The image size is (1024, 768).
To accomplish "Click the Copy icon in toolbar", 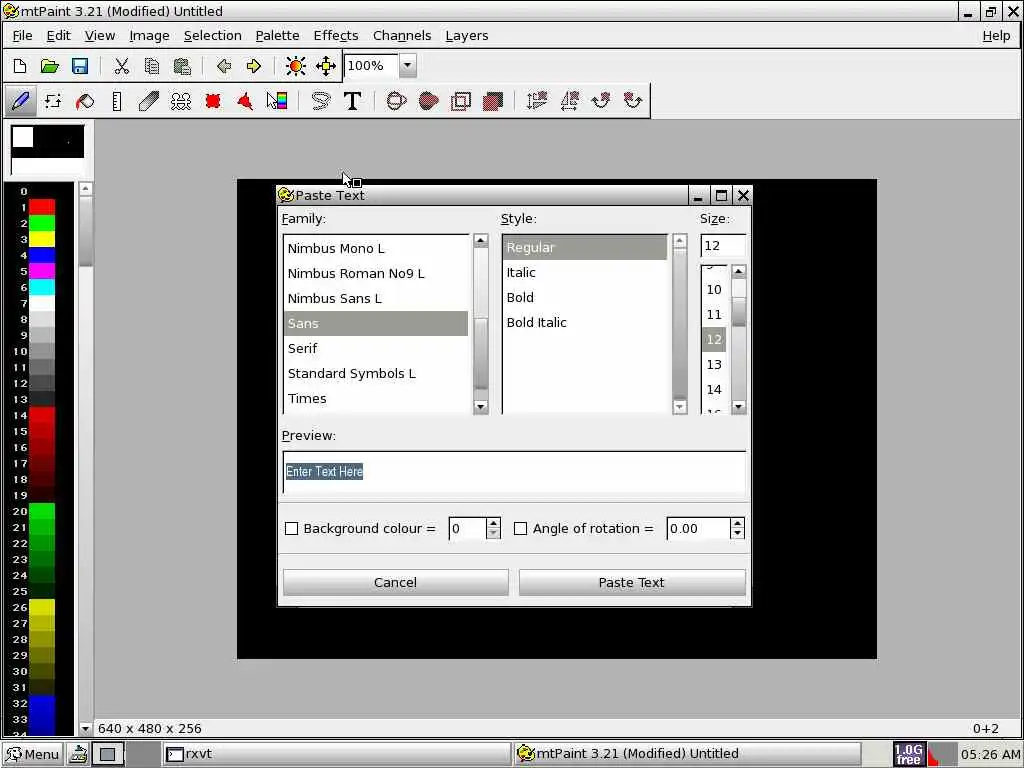I will click(152, 66).
